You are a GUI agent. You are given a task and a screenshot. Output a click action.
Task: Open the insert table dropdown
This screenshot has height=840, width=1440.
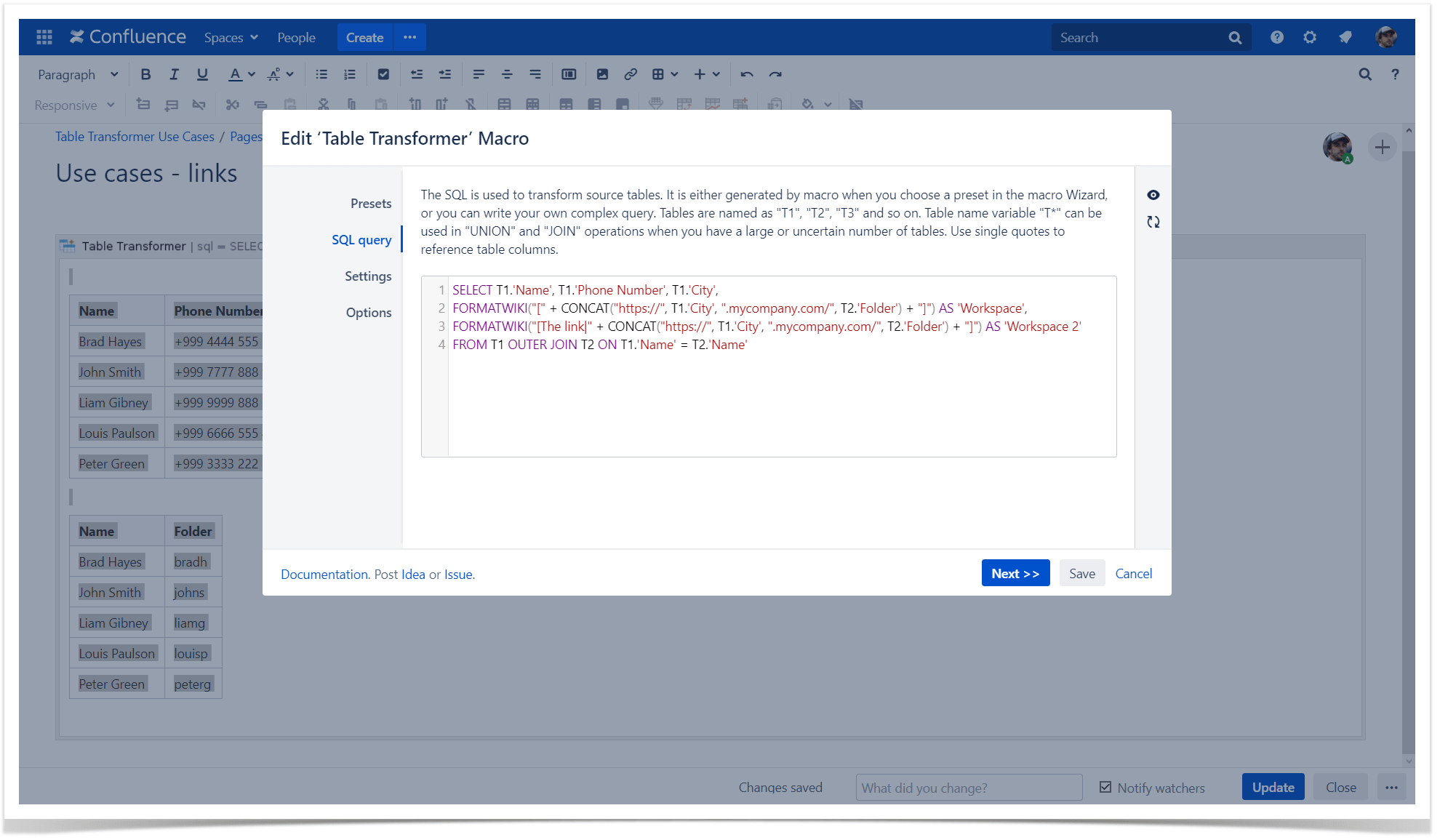(x=665, y=74)
